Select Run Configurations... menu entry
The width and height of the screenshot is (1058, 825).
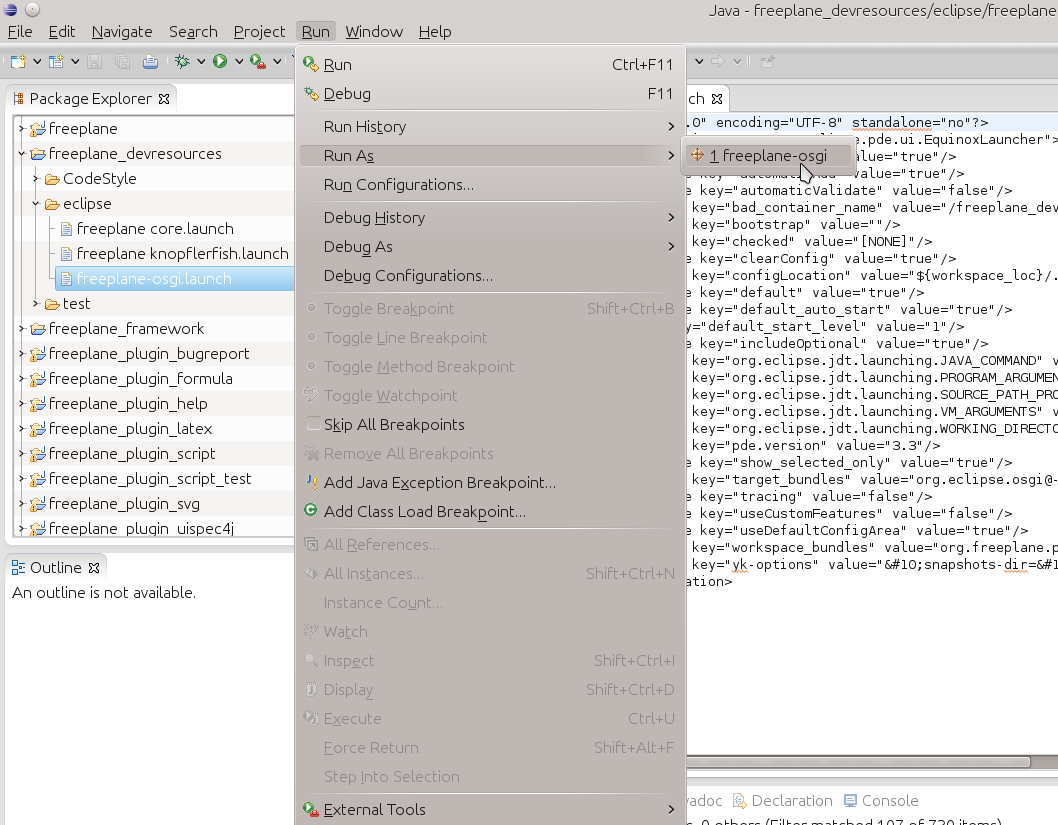(398, 185)
